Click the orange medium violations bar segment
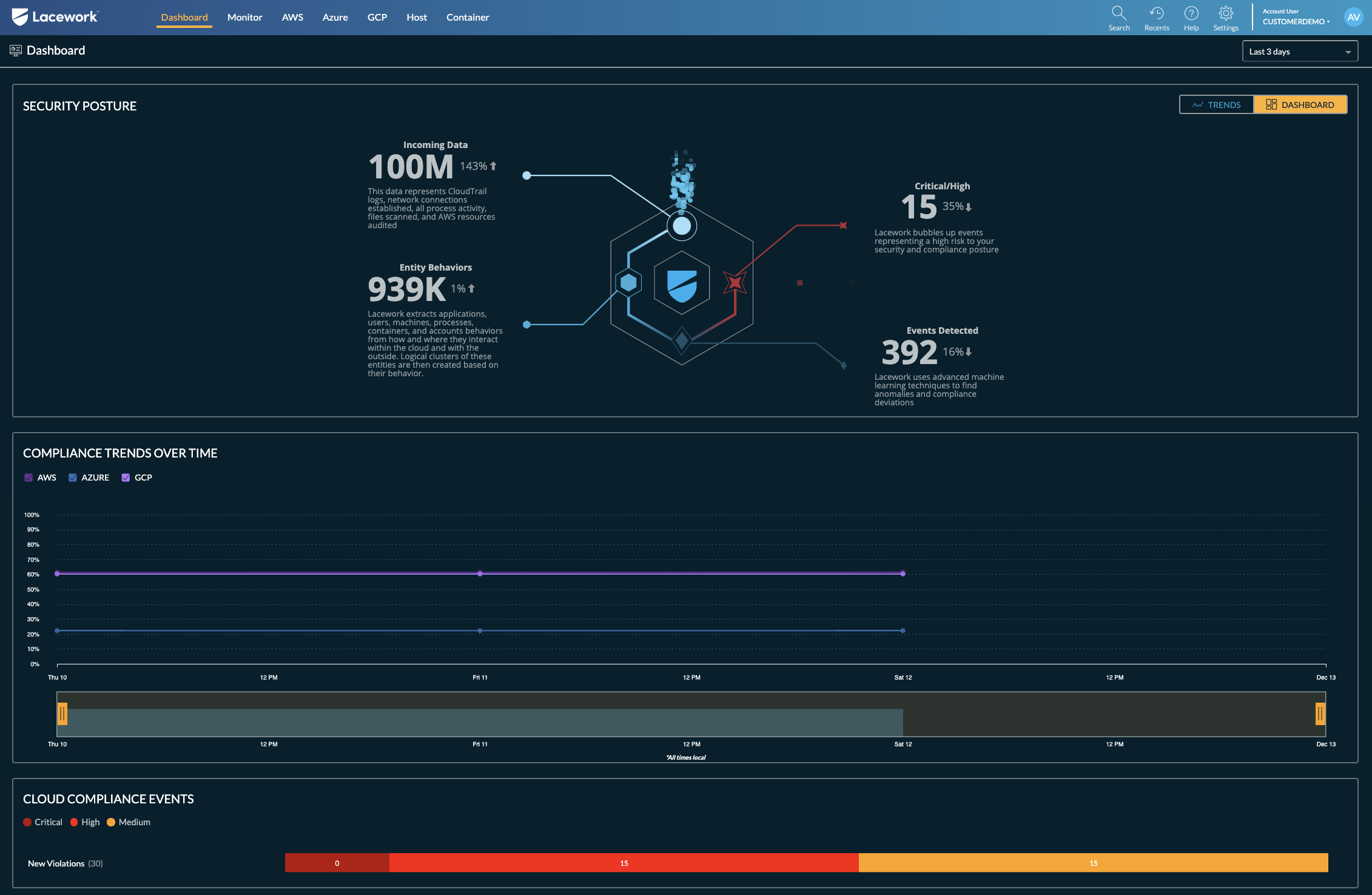Image resolution: width=1372 pixels, height=895 pixels. tap(1094, 863)
